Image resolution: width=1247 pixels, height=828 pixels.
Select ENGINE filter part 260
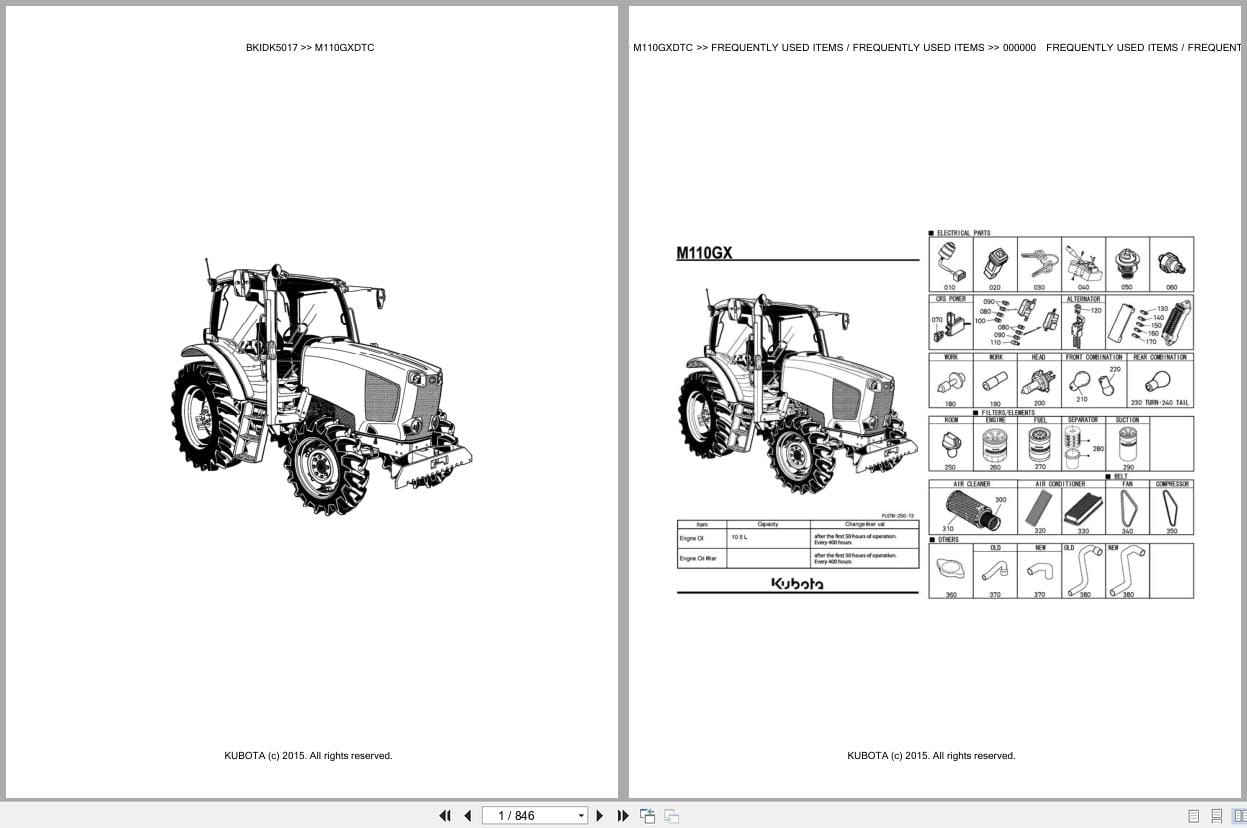coord(995,446)
